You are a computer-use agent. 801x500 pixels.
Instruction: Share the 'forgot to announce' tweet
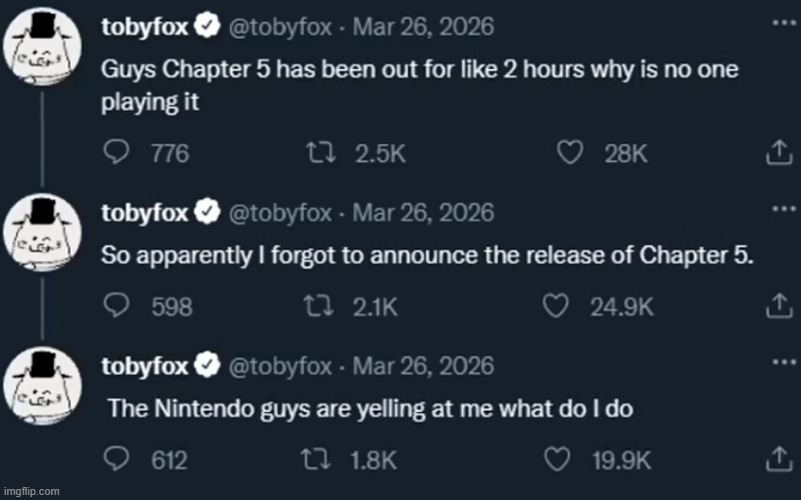[x=777, y=307]
